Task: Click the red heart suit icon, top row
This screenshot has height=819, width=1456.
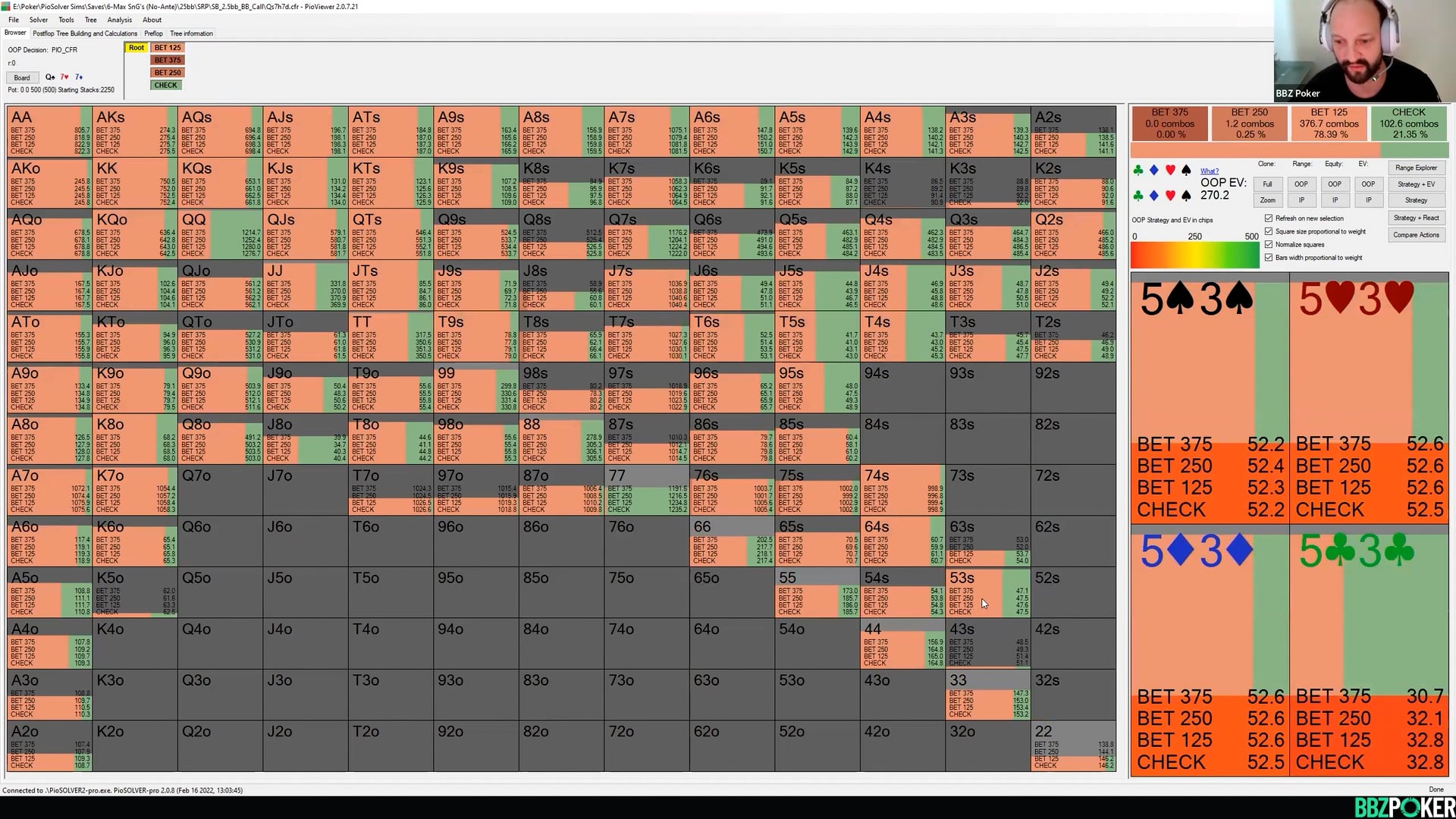Action: pyautogui.click(x=1170, y=171)
